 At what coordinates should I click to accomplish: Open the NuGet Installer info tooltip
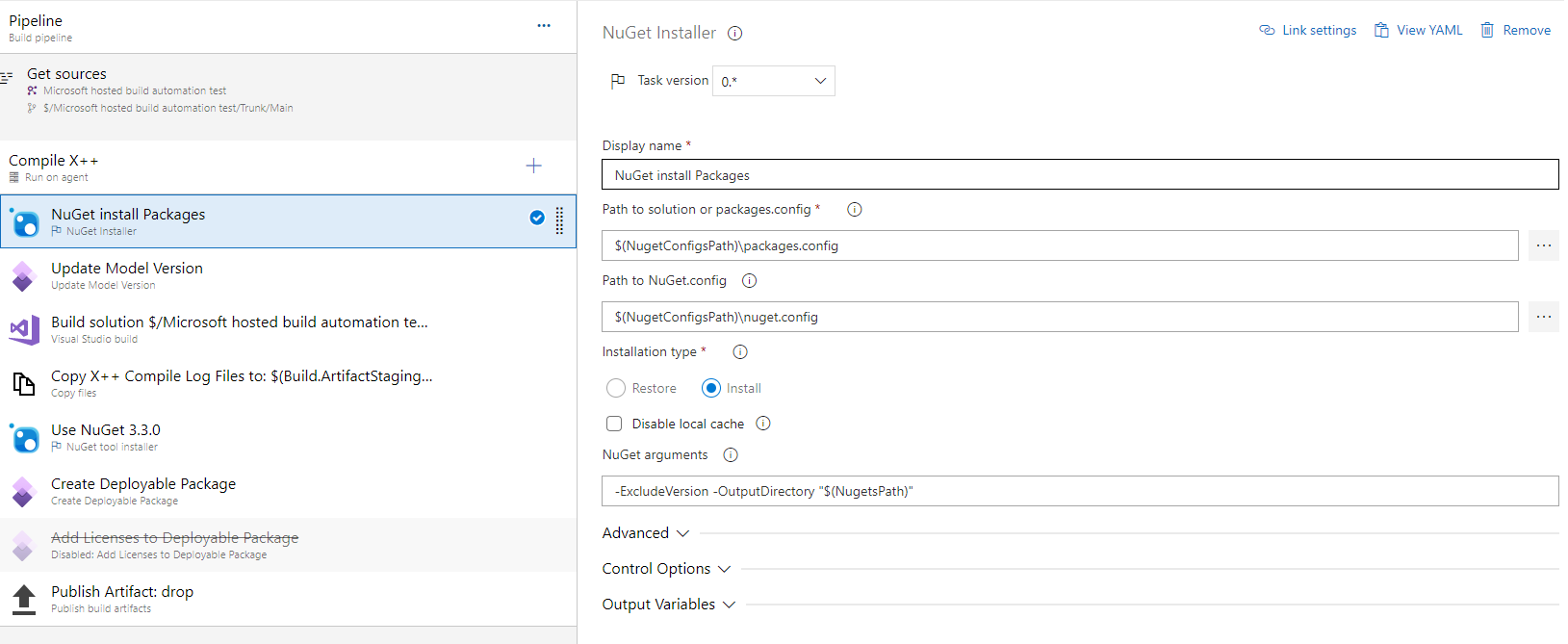click(x=735, y=34)
